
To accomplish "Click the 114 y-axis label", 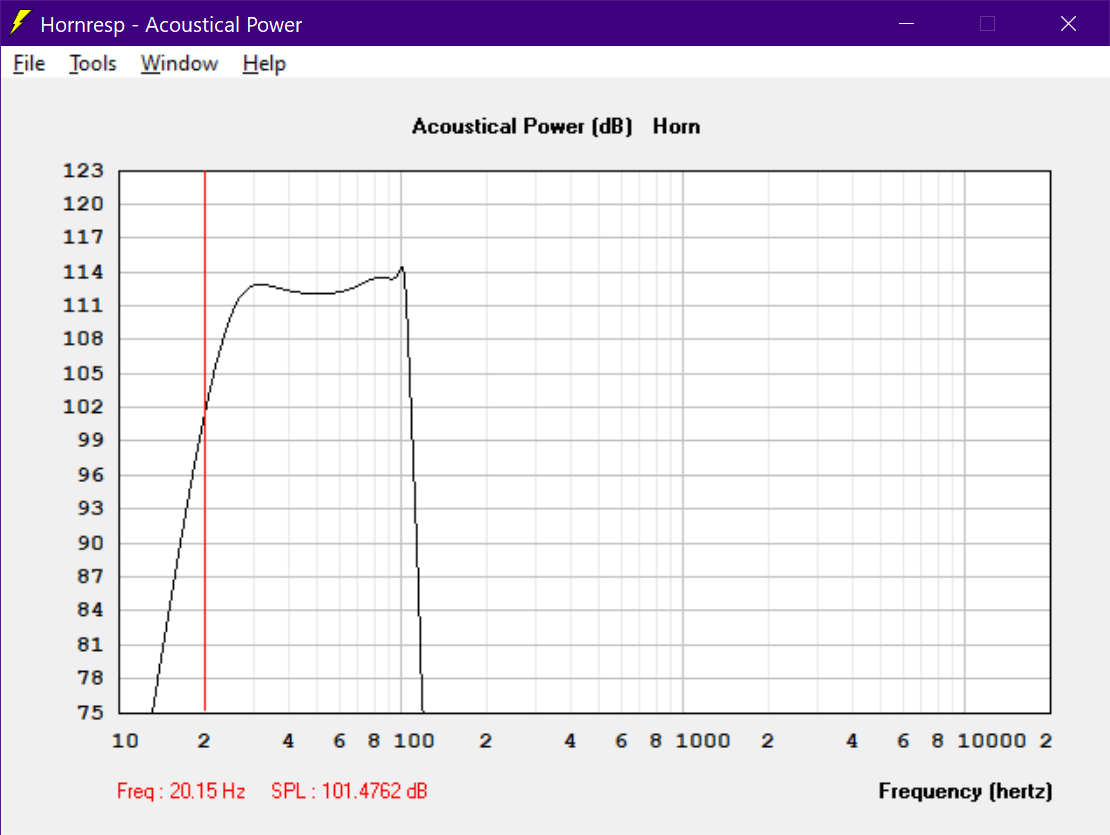I will click(x=84, y=272).
